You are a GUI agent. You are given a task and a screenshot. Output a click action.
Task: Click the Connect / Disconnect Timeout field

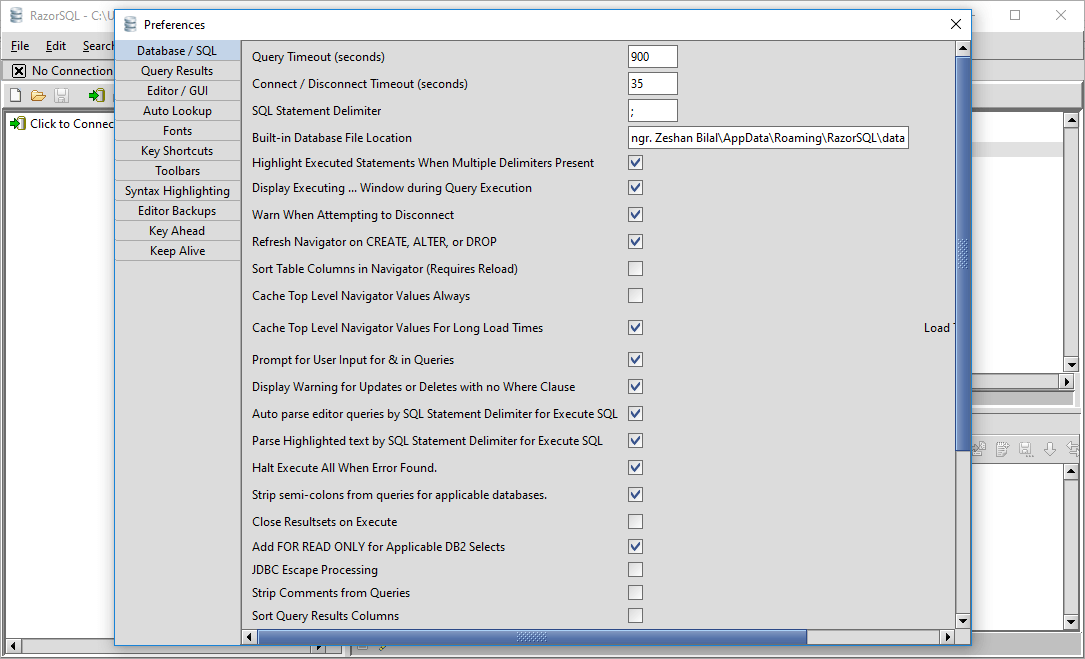click(x=653, y=84)
